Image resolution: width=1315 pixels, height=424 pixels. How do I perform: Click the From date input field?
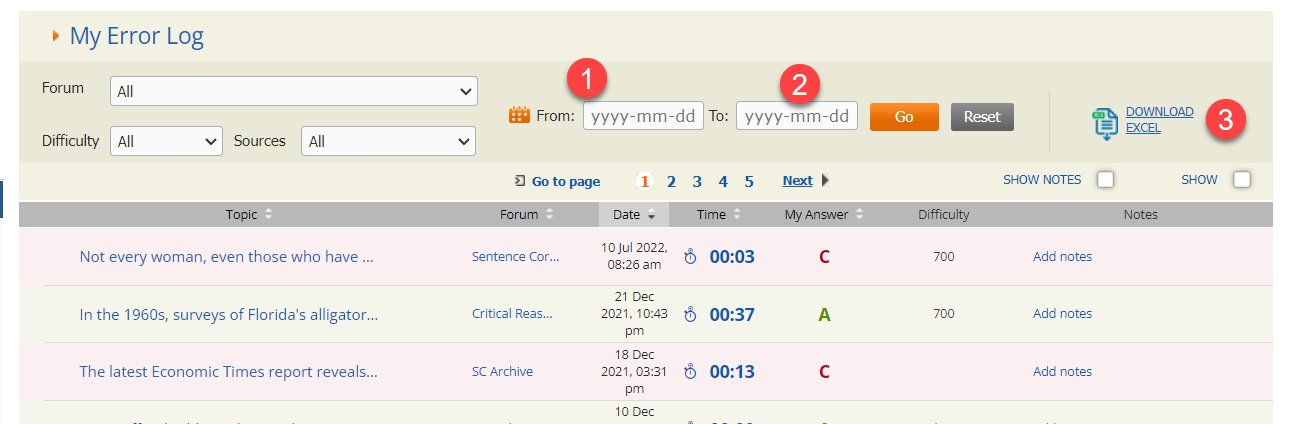coord(643,116)
